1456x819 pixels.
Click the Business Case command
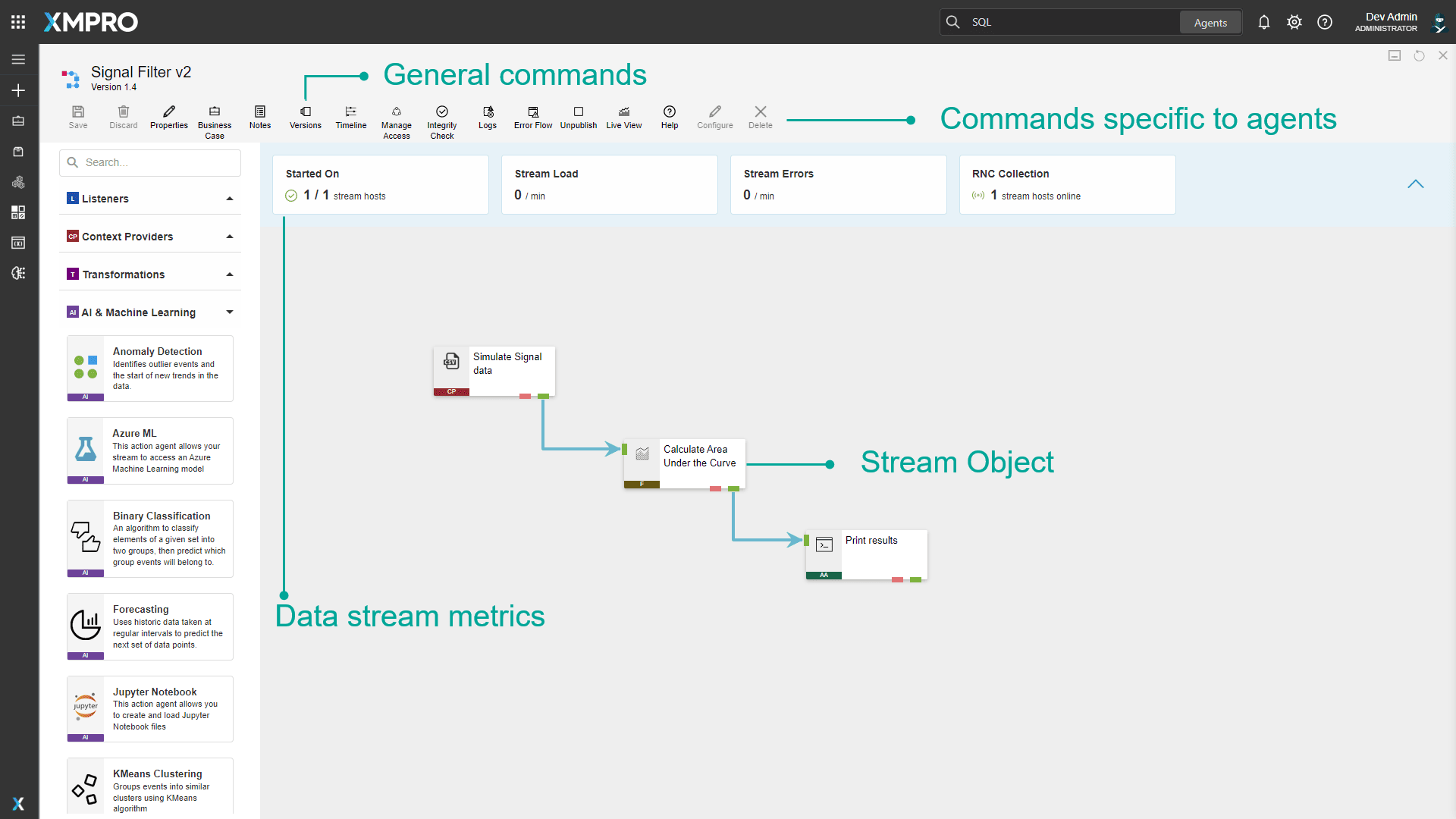(215, 118)
